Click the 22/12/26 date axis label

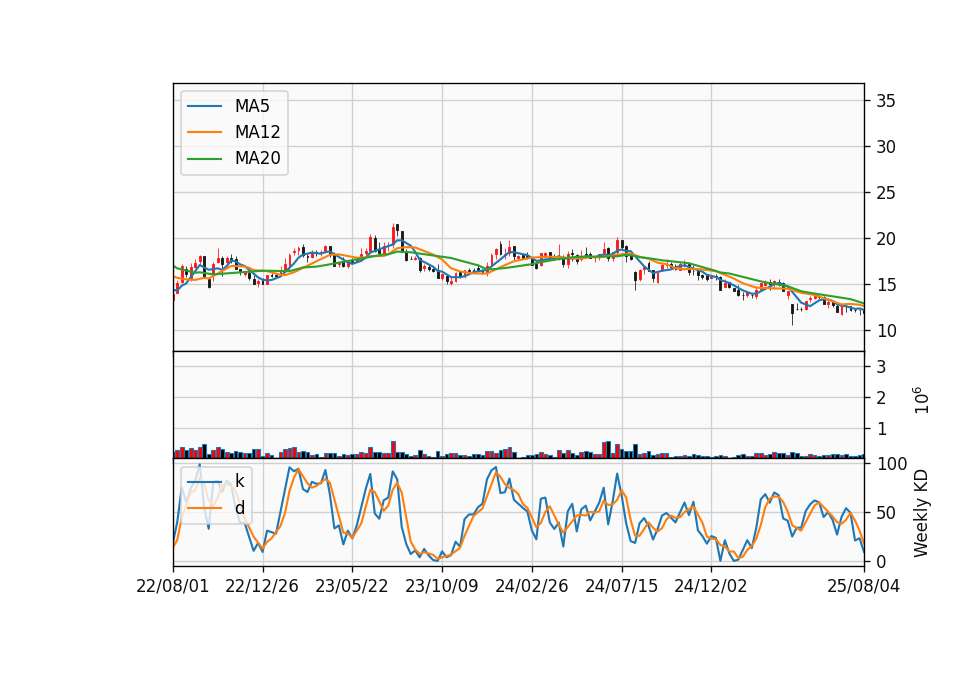pos(262,586)
